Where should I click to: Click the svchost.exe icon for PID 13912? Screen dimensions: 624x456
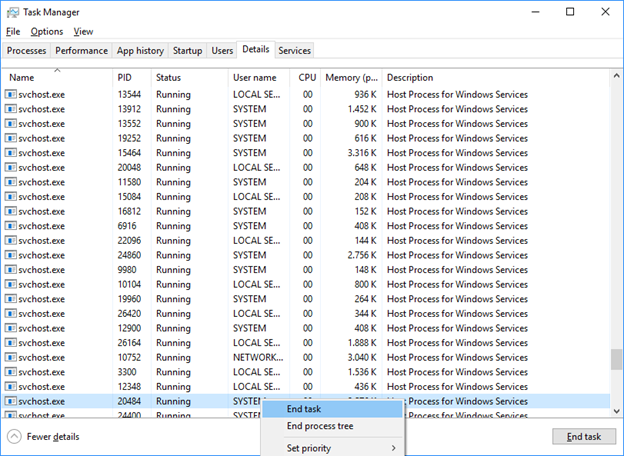(10, 109)
